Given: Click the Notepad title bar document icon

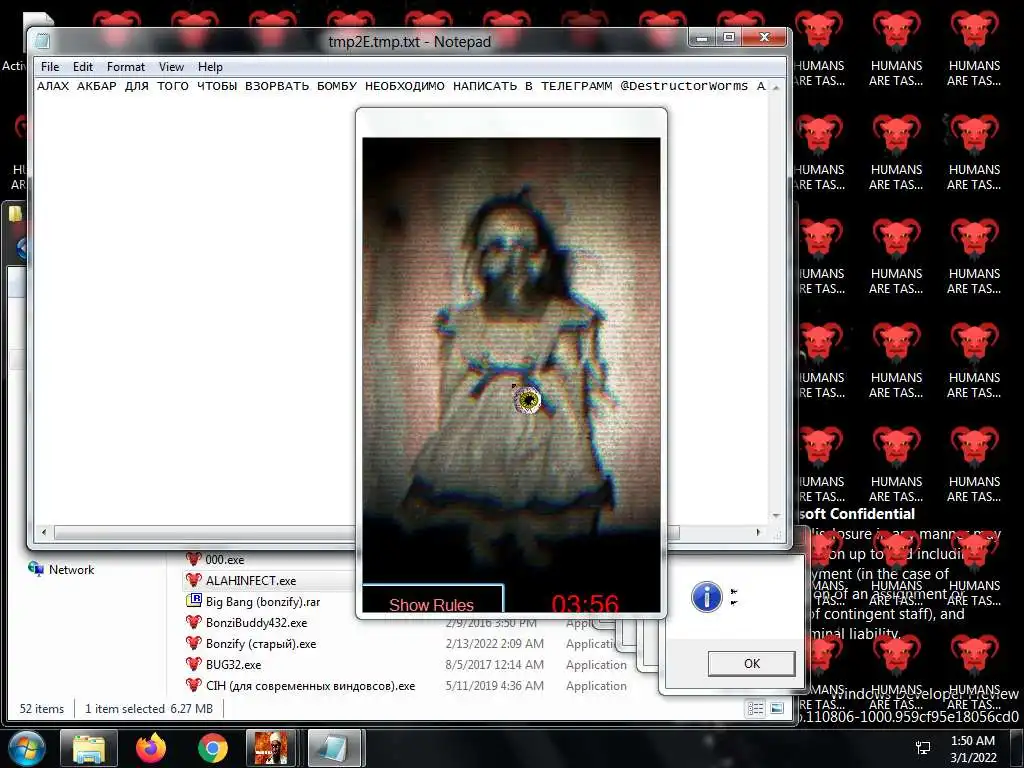Looking at the screenshot, I should click(43, 42).
